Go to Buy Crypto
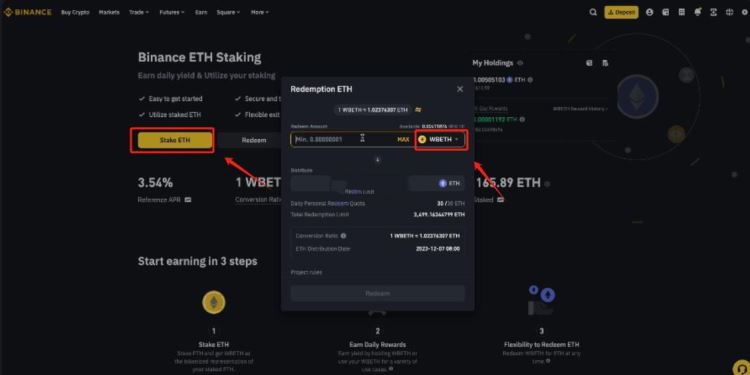Screen dimensions: 750x375 (75, 12)
